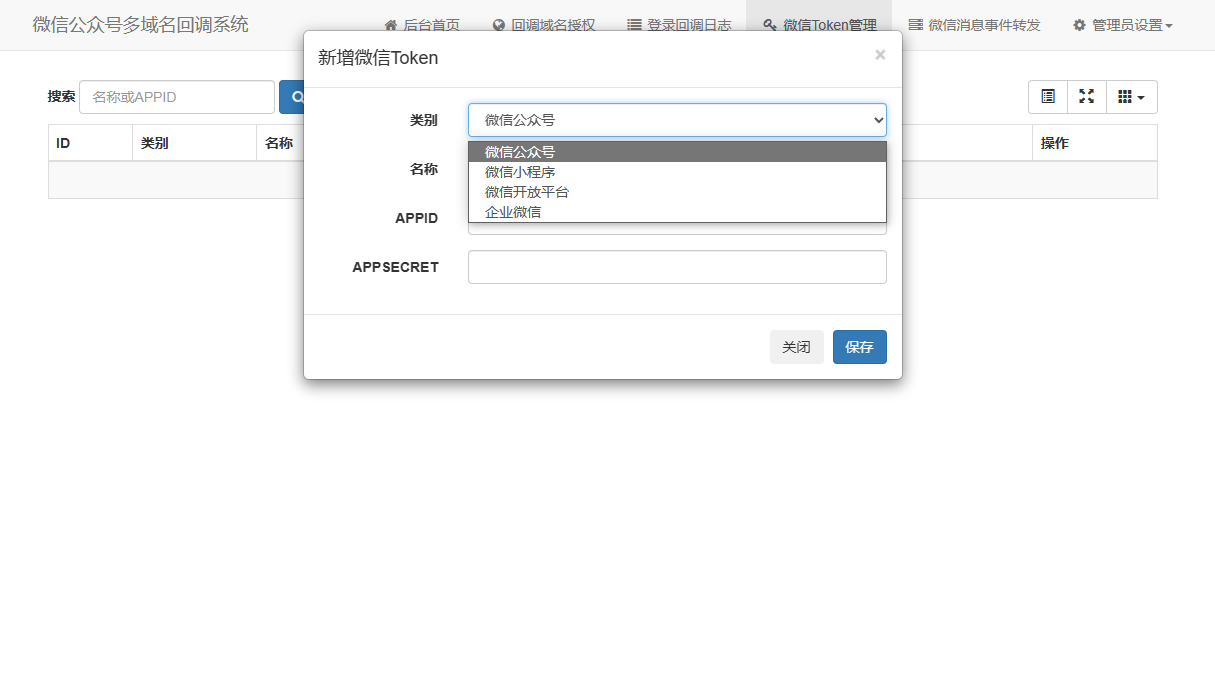This screenshot has width=1215, height=682.
Task: Click the home icon beside 后台首页
Action: (390, 25)
